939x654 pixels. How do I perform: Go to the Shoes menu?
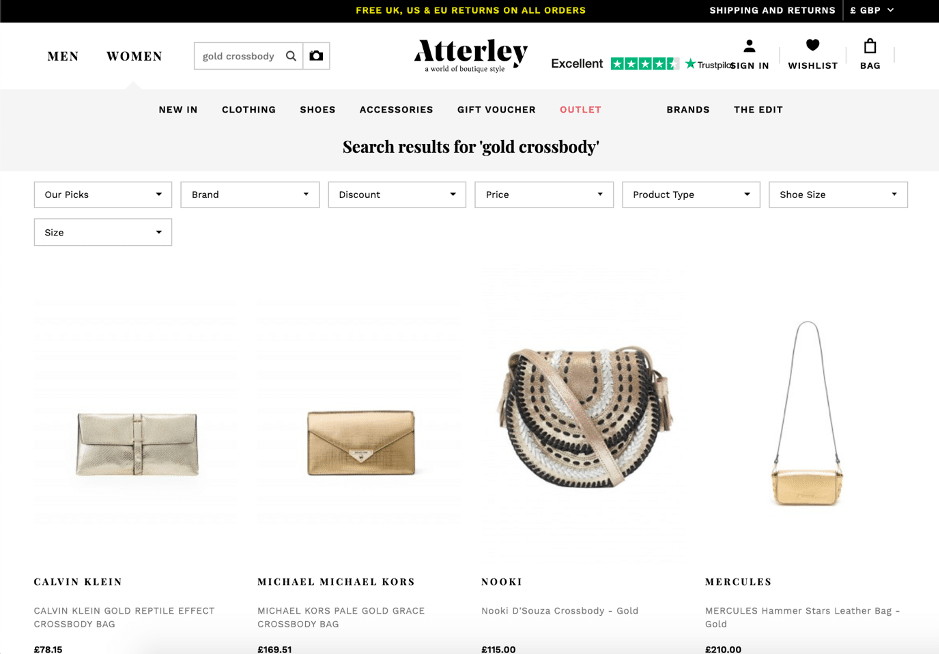[317, 110]
